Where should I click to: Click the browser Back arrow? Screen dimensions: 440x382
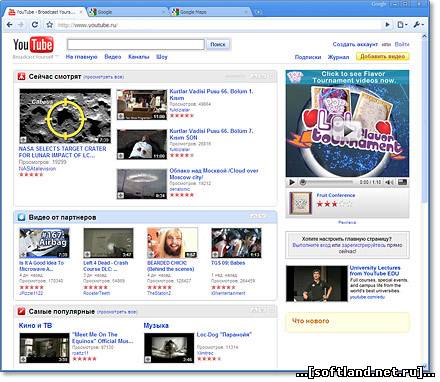click(10, 25)
